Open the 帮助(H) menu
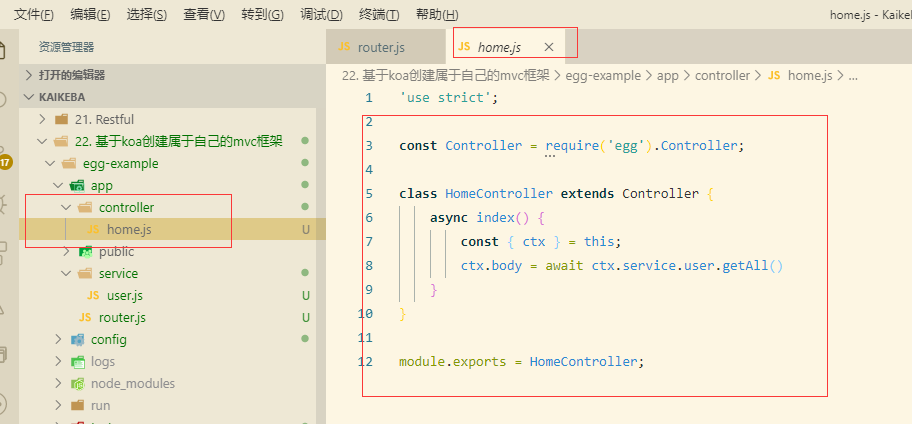Image resolution: width=912 pixels, height=424 pixels. pyautogui.click(x=437, y=15)
